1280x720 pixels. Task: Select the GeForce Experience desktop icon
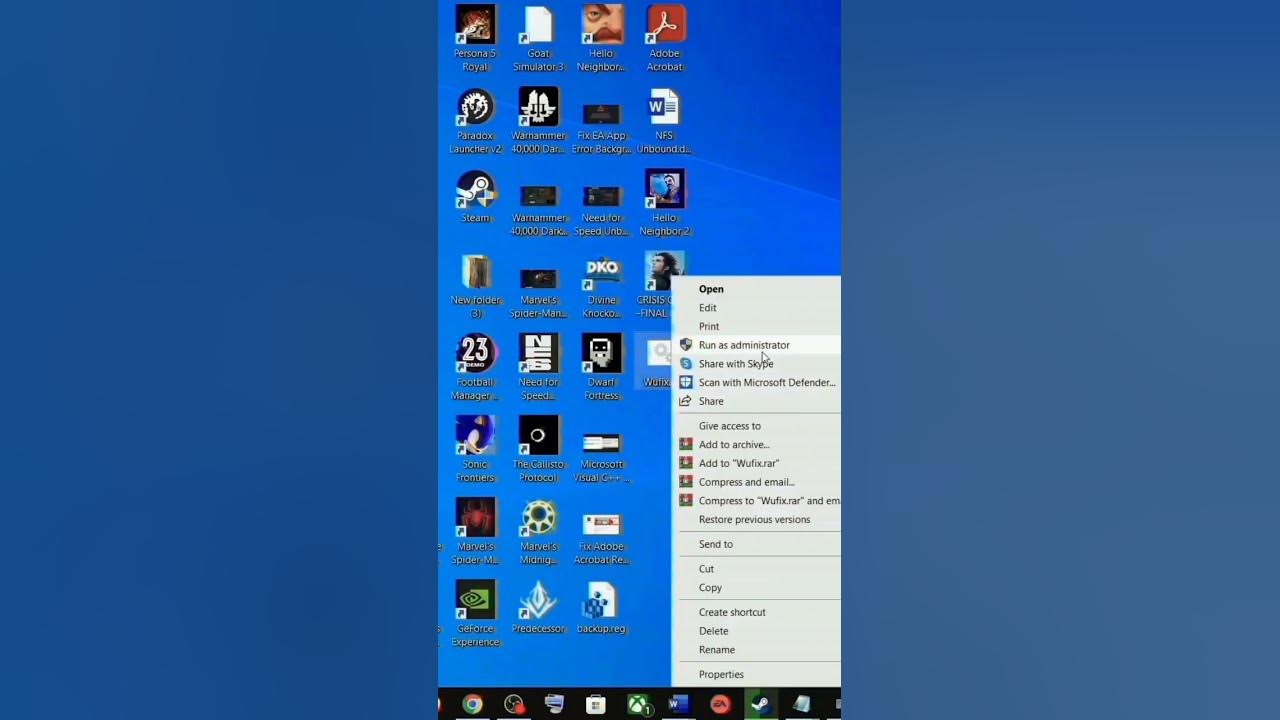(475, 614)
